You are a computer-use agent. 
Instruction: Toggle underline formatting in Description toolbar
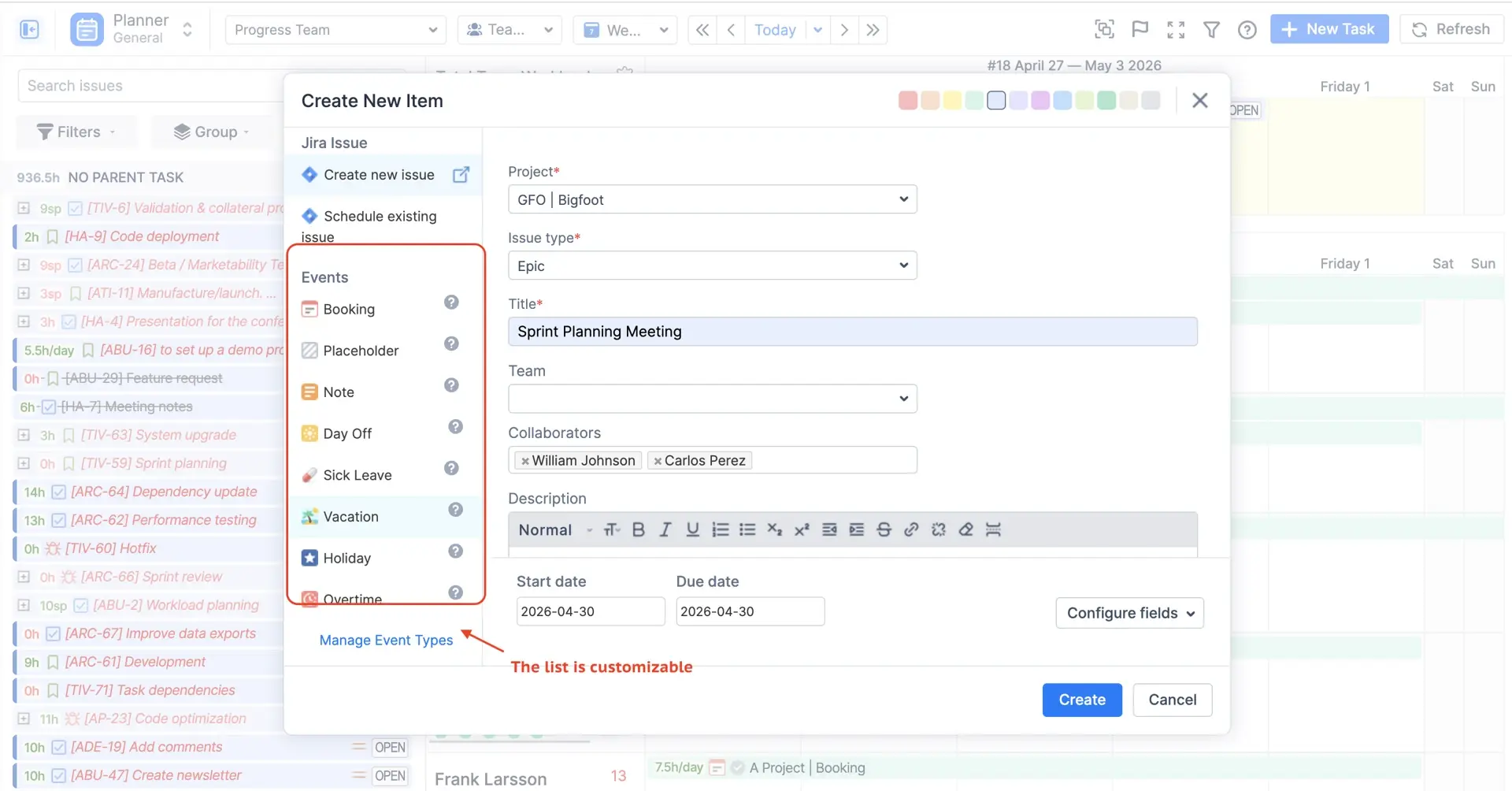(692, 529)
